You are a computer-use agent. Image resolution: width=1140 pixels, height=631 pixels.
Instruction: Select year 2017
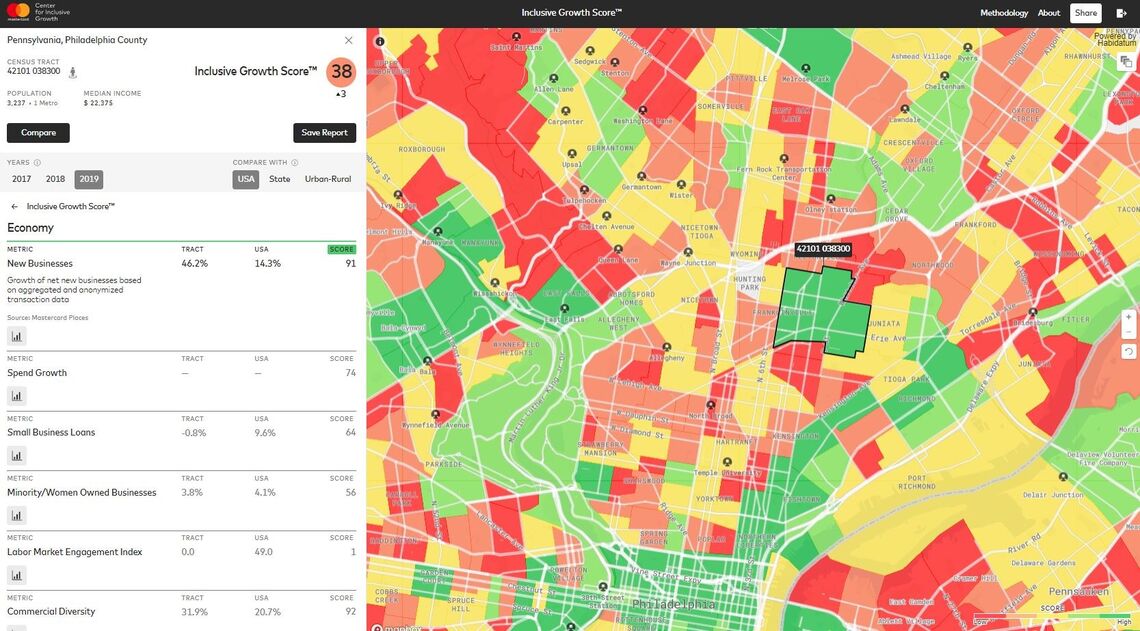coord(21,180)
